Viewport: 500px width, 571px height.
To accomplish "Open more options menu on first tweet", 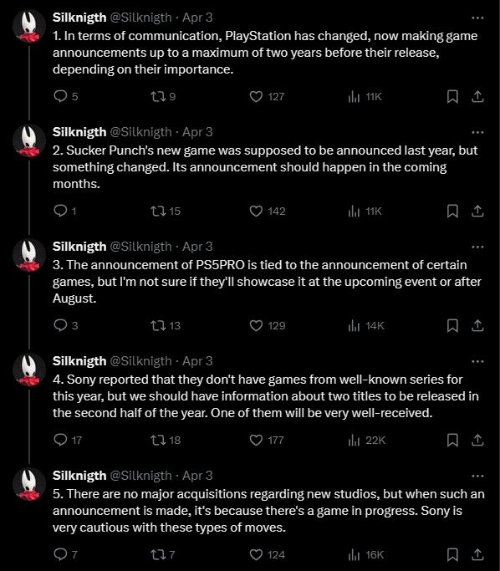I will 477,18.
